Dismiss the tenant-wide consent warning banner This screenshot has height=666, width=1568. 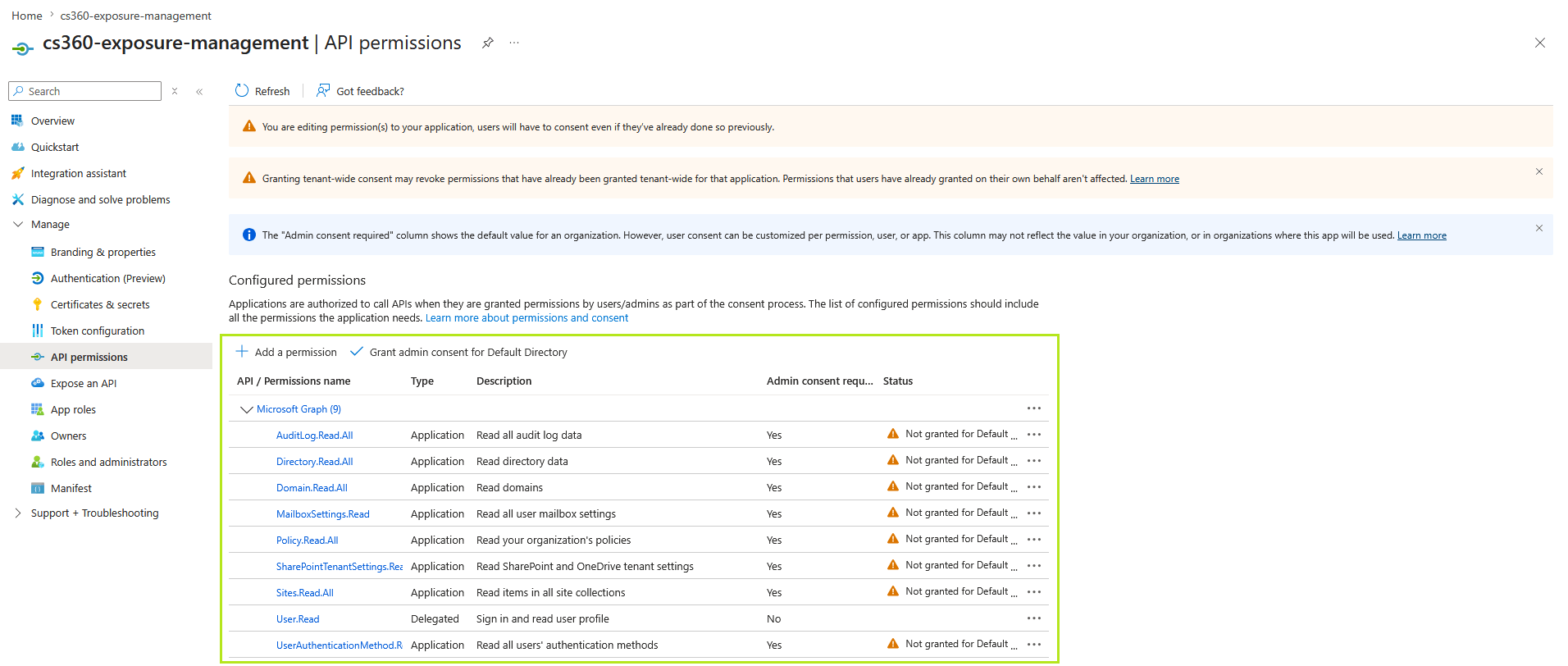pyautogui.click(x=1539, y=171)
